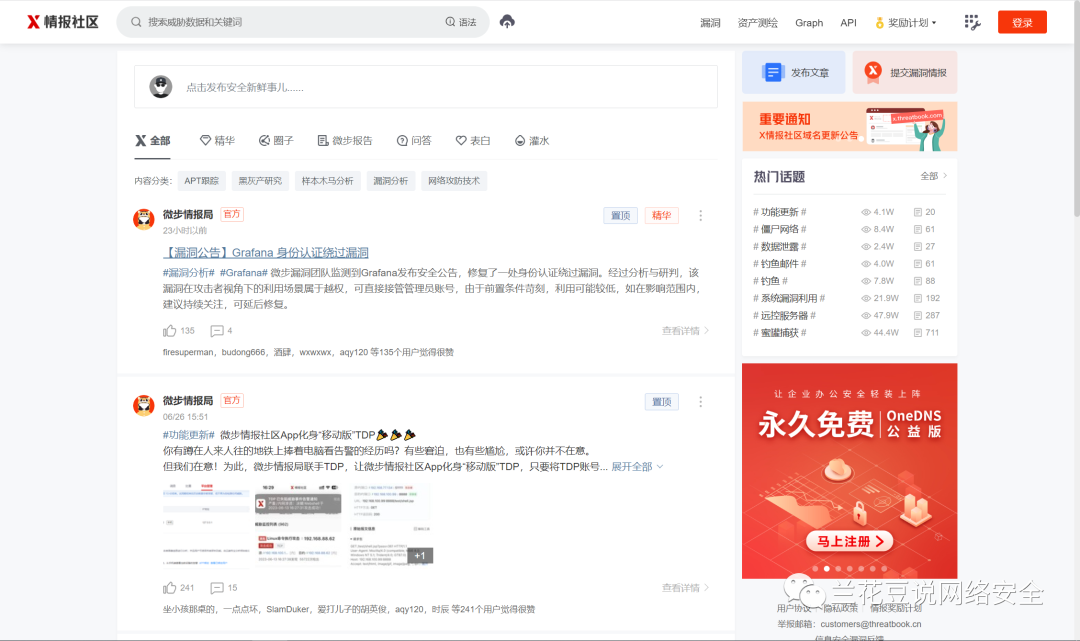
Task: Open the Grafana 身份认证绕过漏洞 post title
Action: click(266, 253)
